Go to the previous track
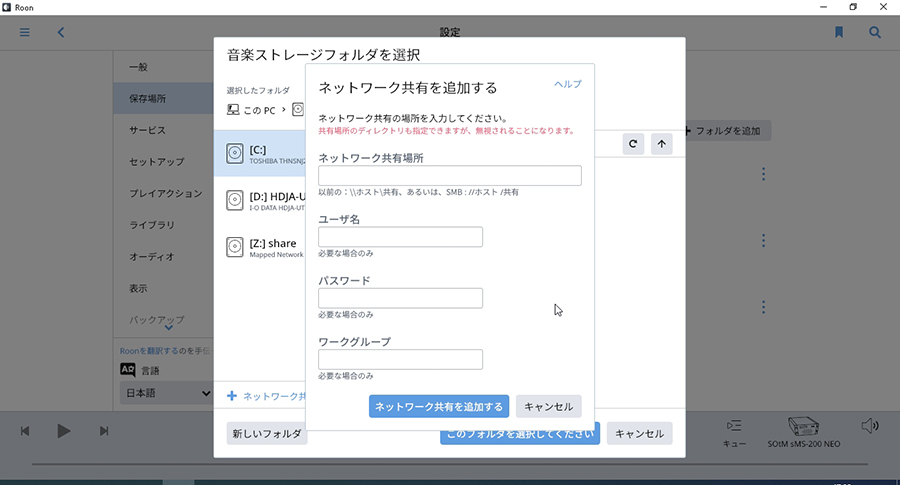This screenshot has height=485, width=900. (x=25, y=430)
